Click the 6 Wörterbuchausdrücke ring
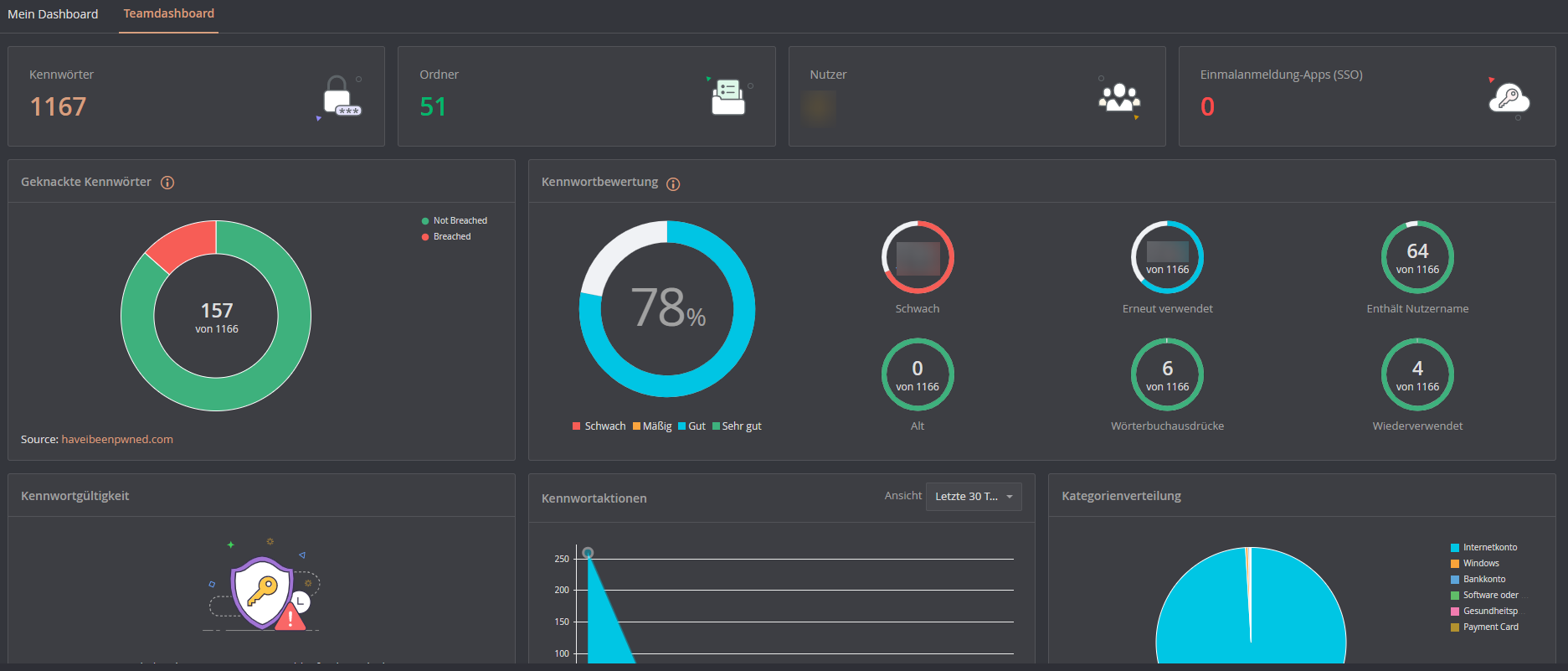The image size is (1568, 671). 1167,374
